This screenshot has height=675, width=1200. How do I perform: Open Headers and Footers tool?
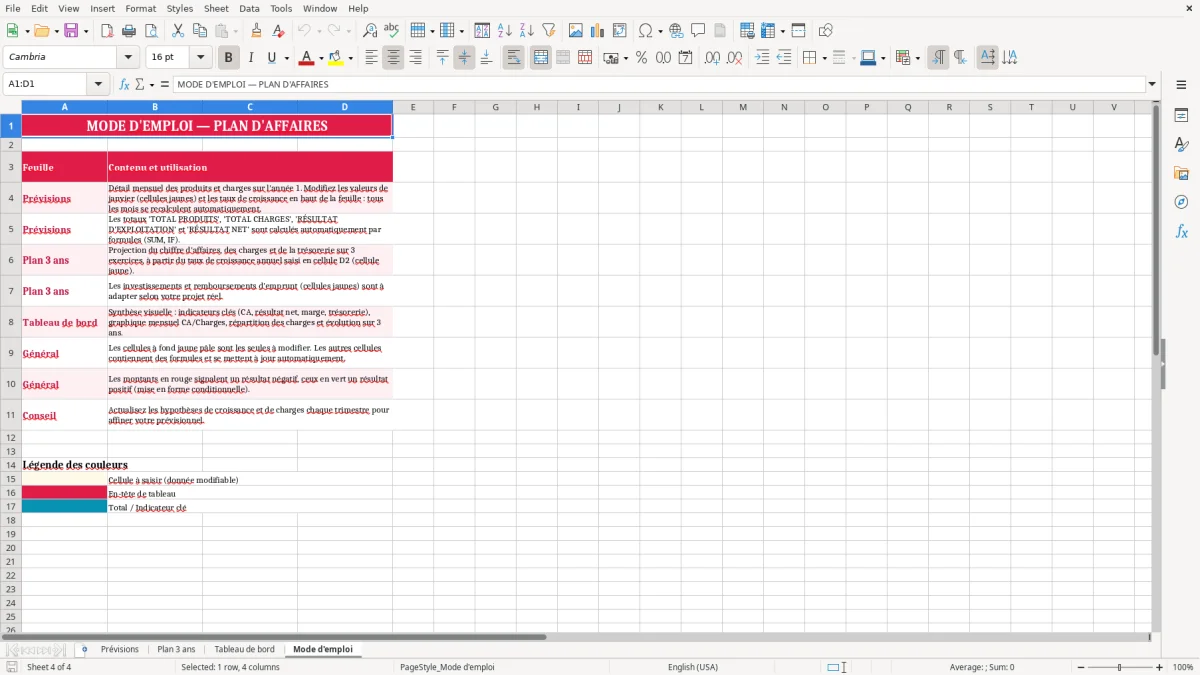[x=720, y=31]
